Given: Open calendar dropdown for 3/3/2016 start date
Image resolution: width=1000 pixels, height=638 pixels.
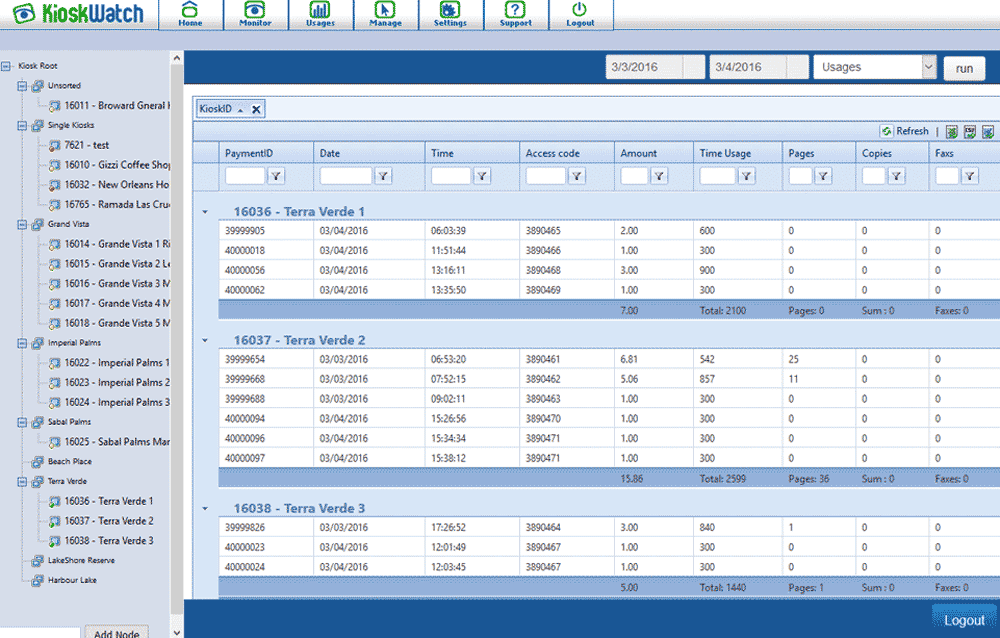Looking at the screenshot, I should (693, 67).
